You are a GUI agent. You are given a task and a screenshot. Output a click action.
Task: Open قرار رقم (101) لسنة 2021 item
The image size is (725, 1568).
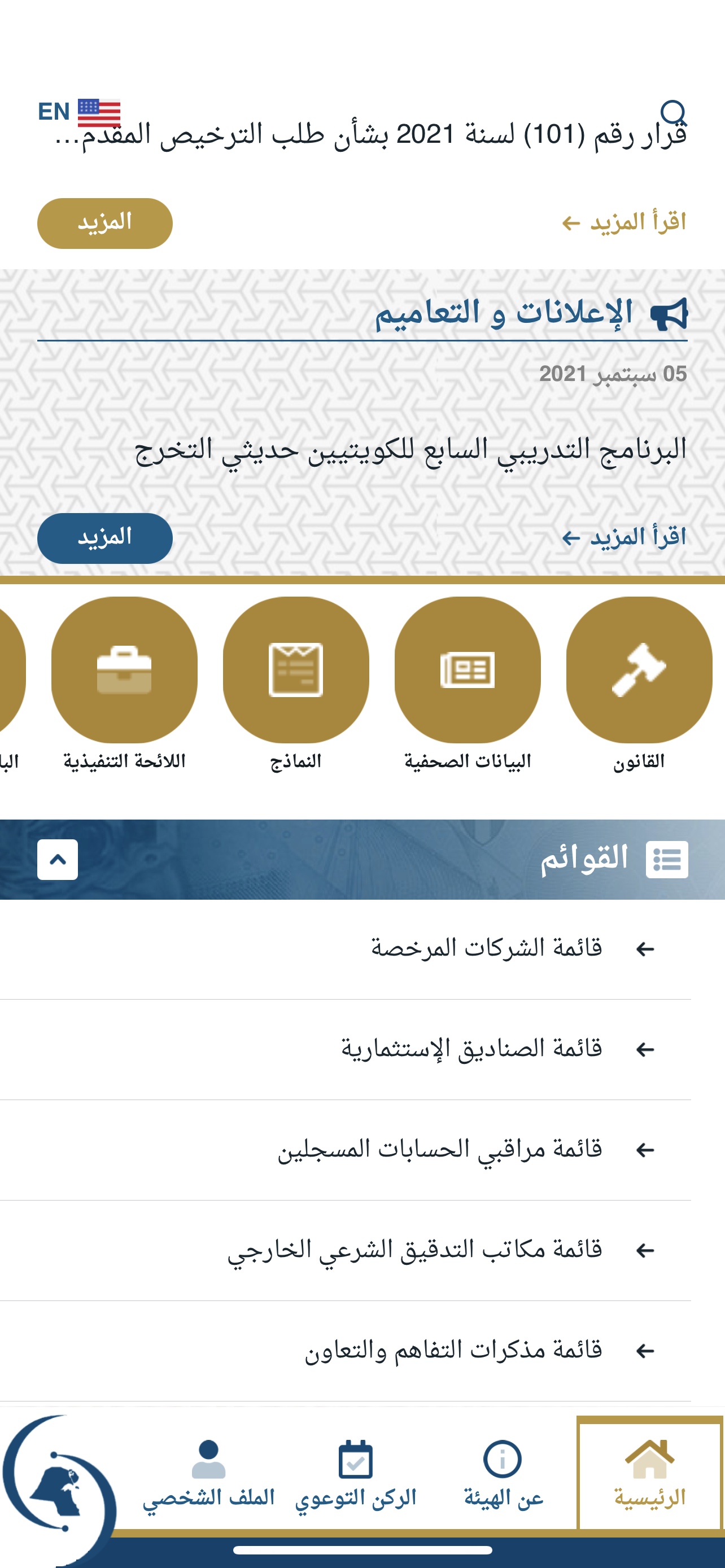click(372, 134)
